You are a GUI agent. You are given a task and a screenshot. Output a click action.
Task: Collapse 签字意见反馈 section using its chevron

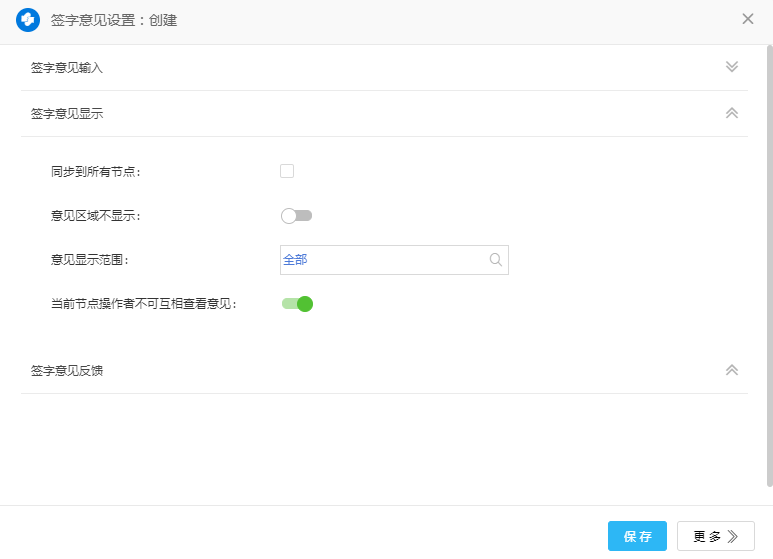point(731,370)
